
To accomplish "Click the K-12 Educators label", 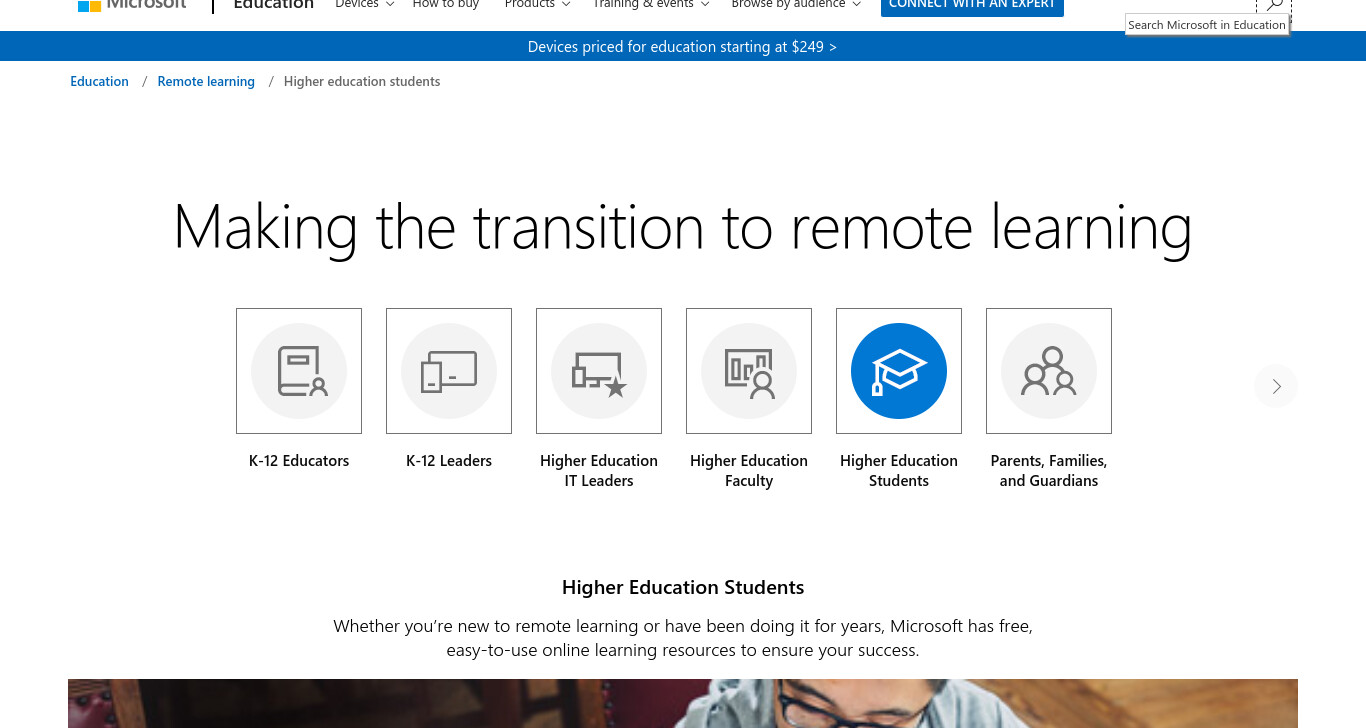I will (x=299, y=461).
